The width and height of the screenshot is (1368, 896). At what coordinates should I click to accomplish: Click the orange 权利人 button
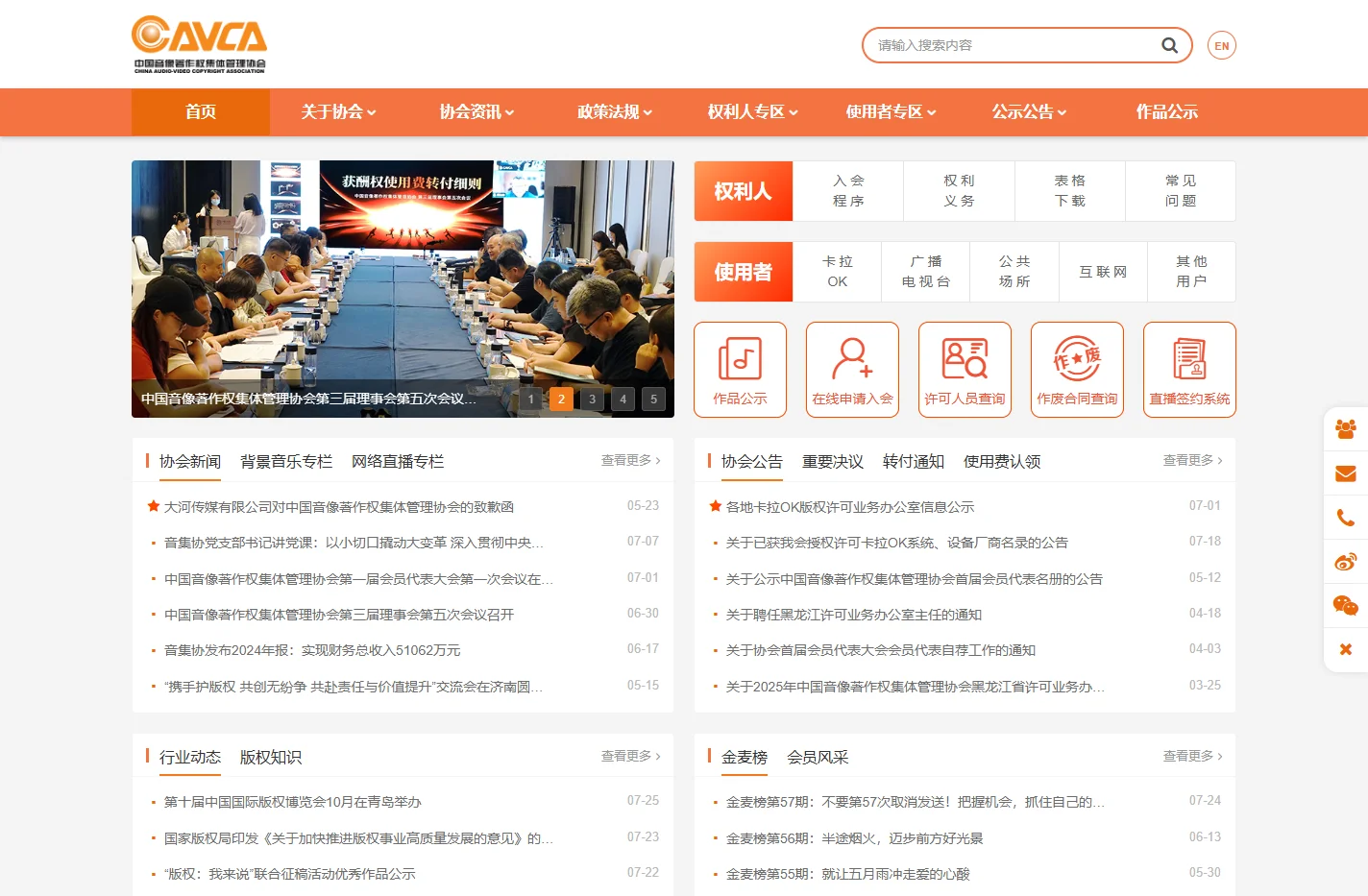point(744,191)
